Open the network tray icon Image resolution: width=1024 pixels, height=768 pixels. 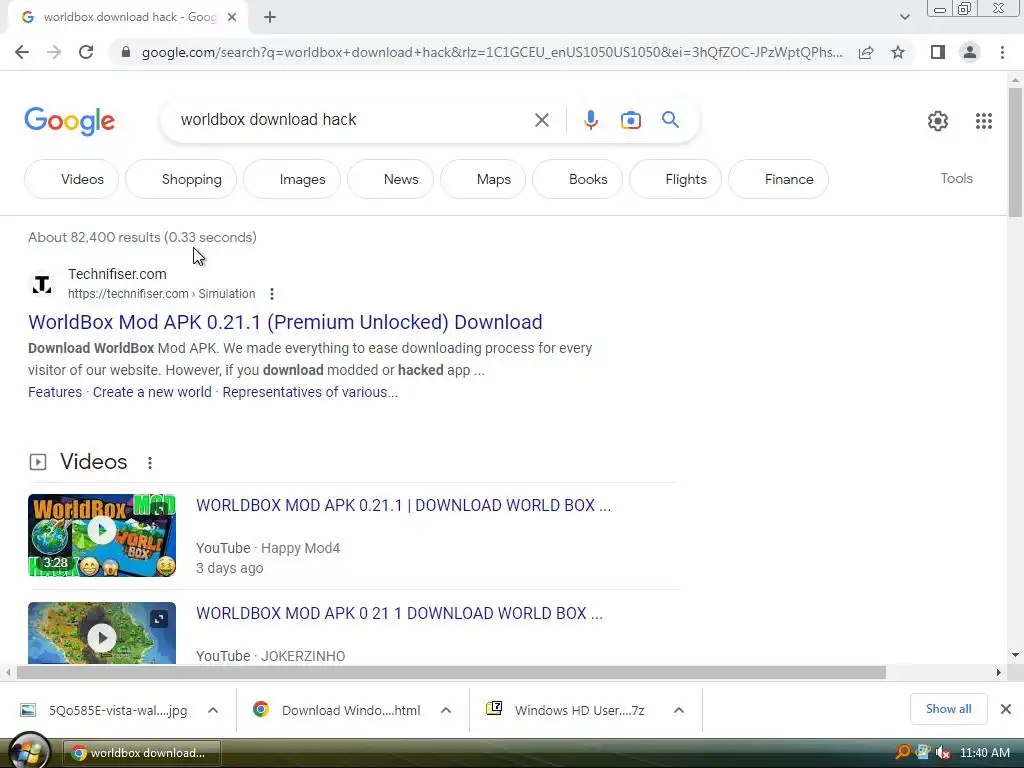coord(922,752)
